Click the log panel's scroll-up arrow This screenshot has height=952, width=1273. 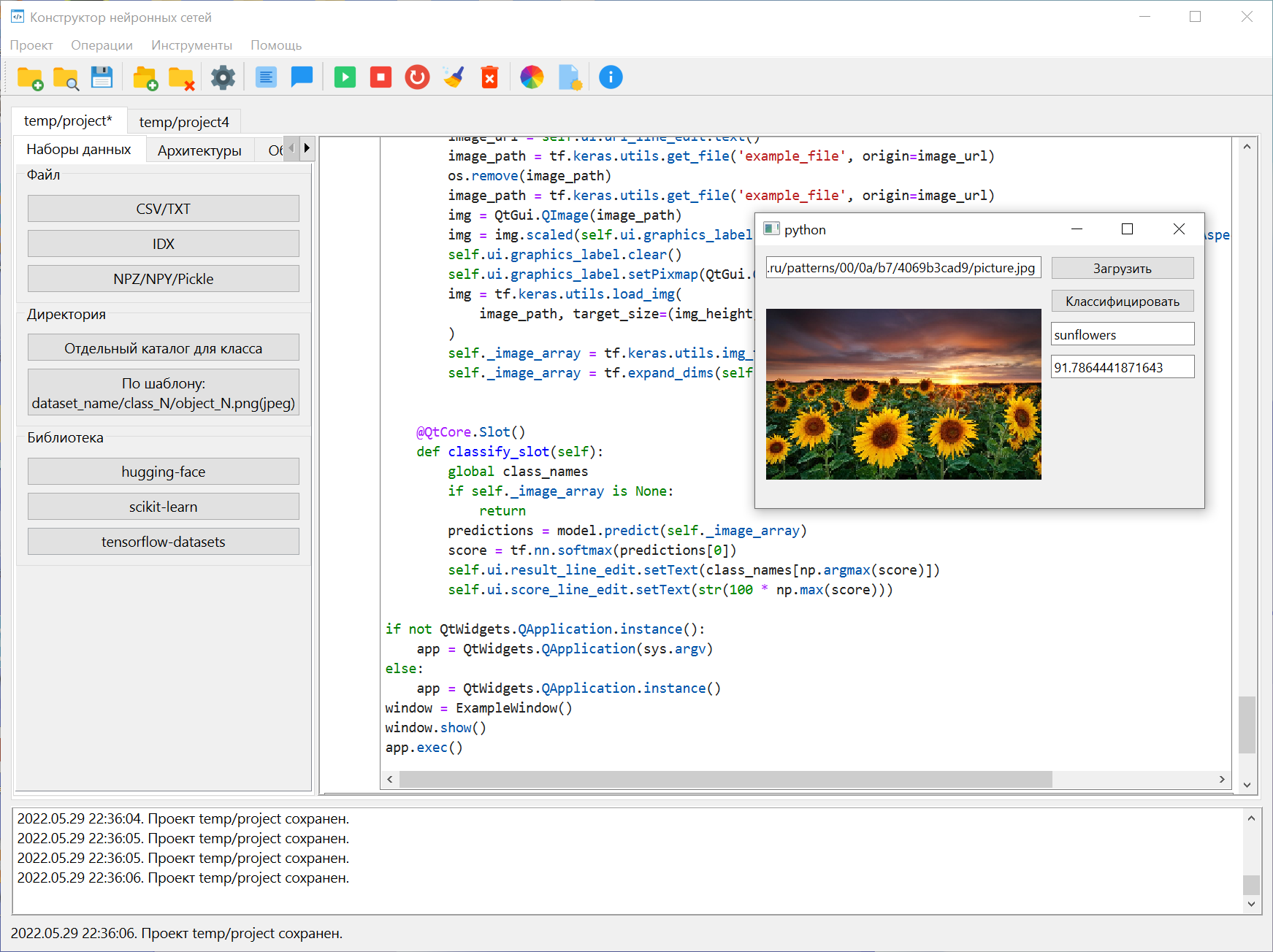(x=1251, y=818)
